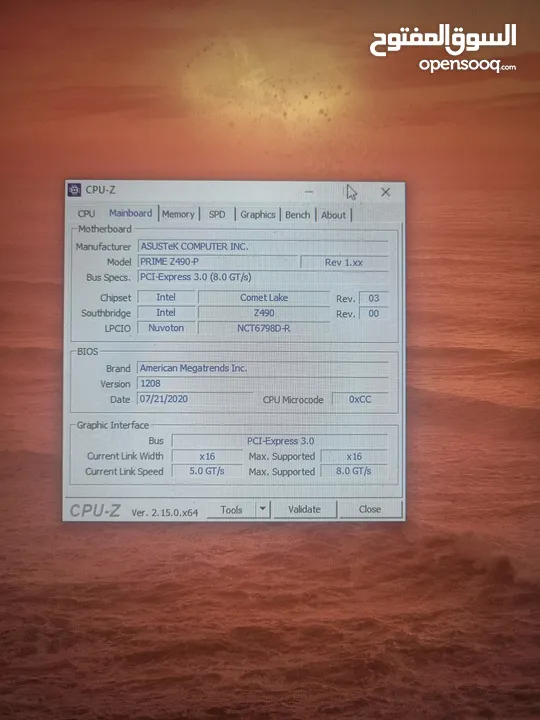Screen dimensions: 540x720
Task: Click the Max. Supported 8.0 GT/s value
Action: click(354, 471)
